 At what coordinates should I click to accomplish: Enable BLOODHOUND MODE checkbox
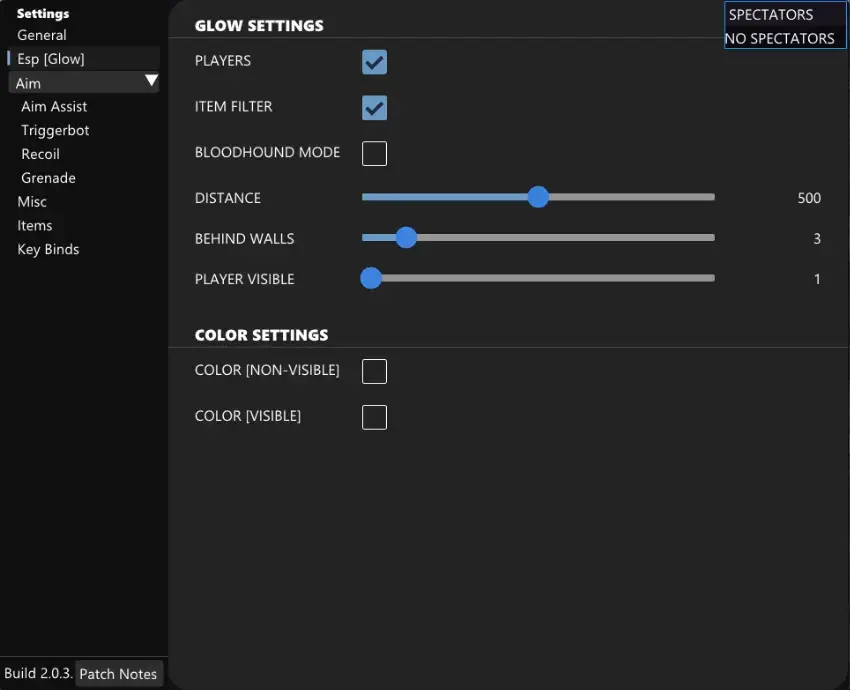coord(374,154)
